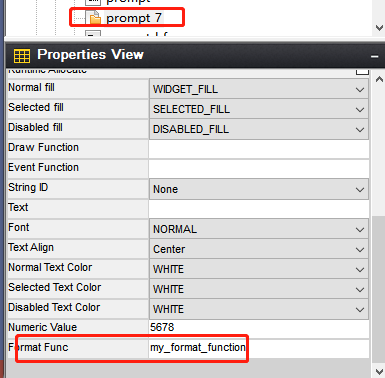Click the Draw Function input field
Image resolution: width=385 pixels, height=378 pixels.
tap(259, 149)
